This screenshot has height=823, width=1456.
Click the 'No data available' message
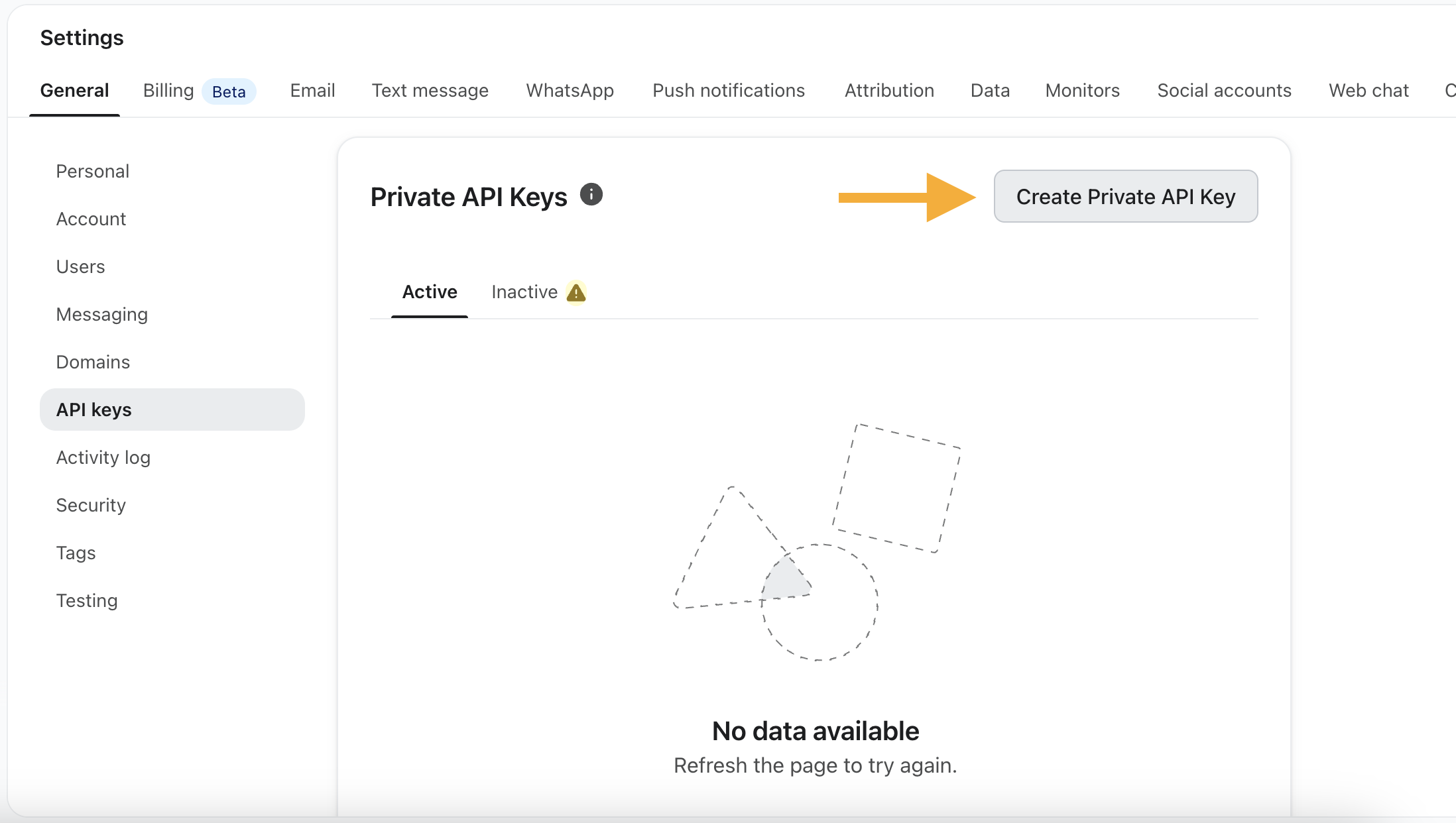816,731
